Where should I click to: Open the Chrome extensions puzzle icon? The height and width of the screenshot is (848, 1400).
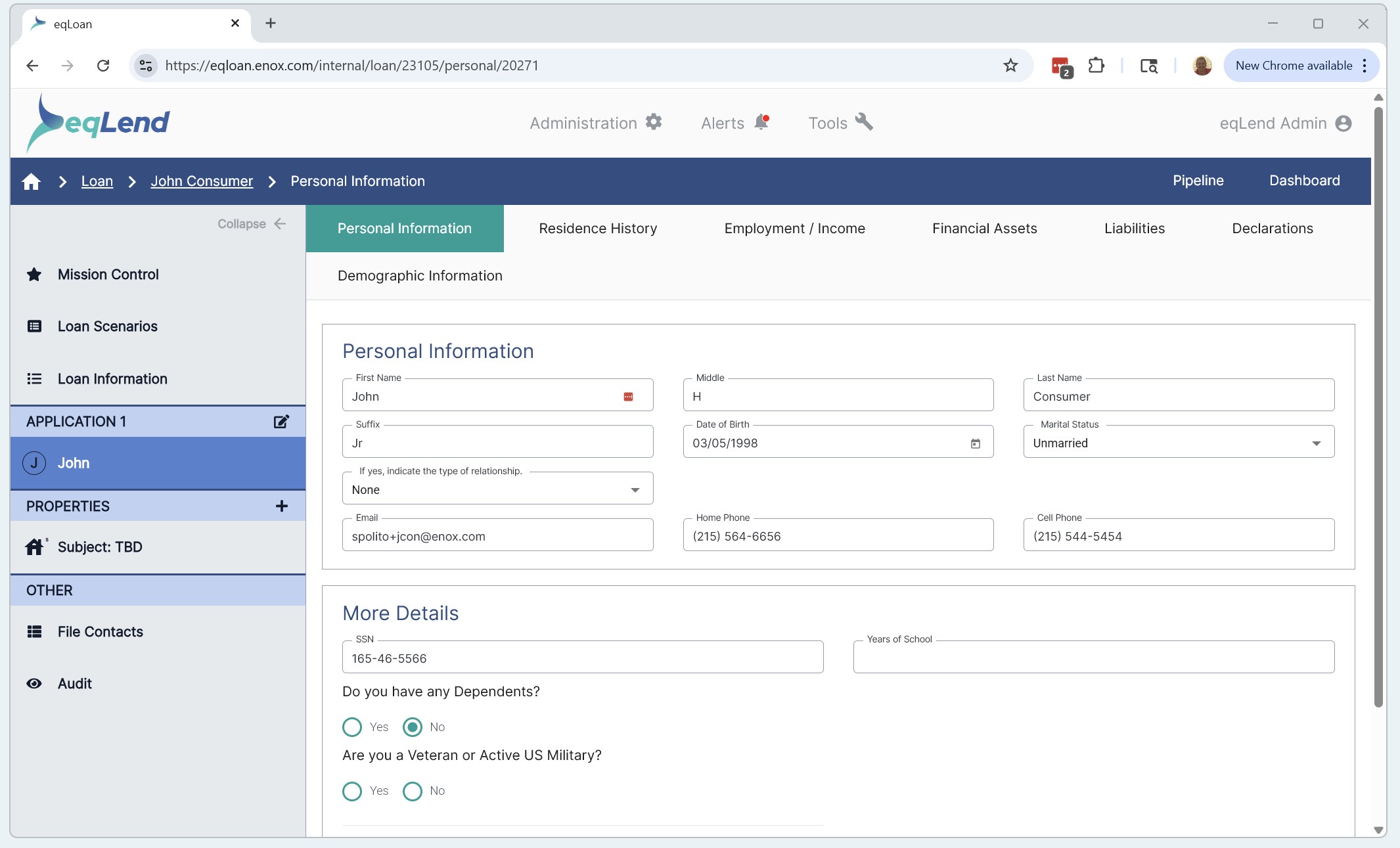click(x=1096, y=66)
